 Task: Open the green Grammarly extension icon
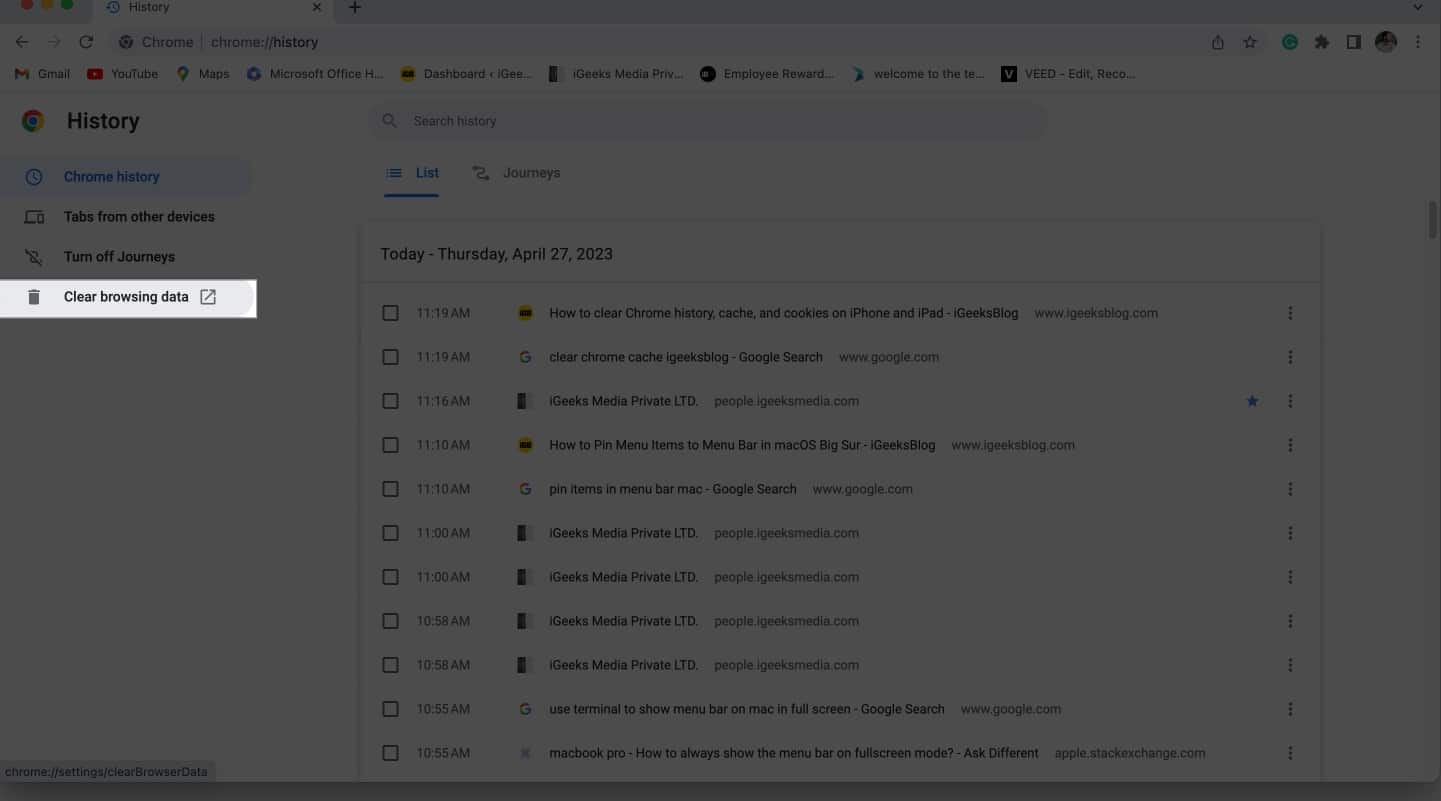1290,42
